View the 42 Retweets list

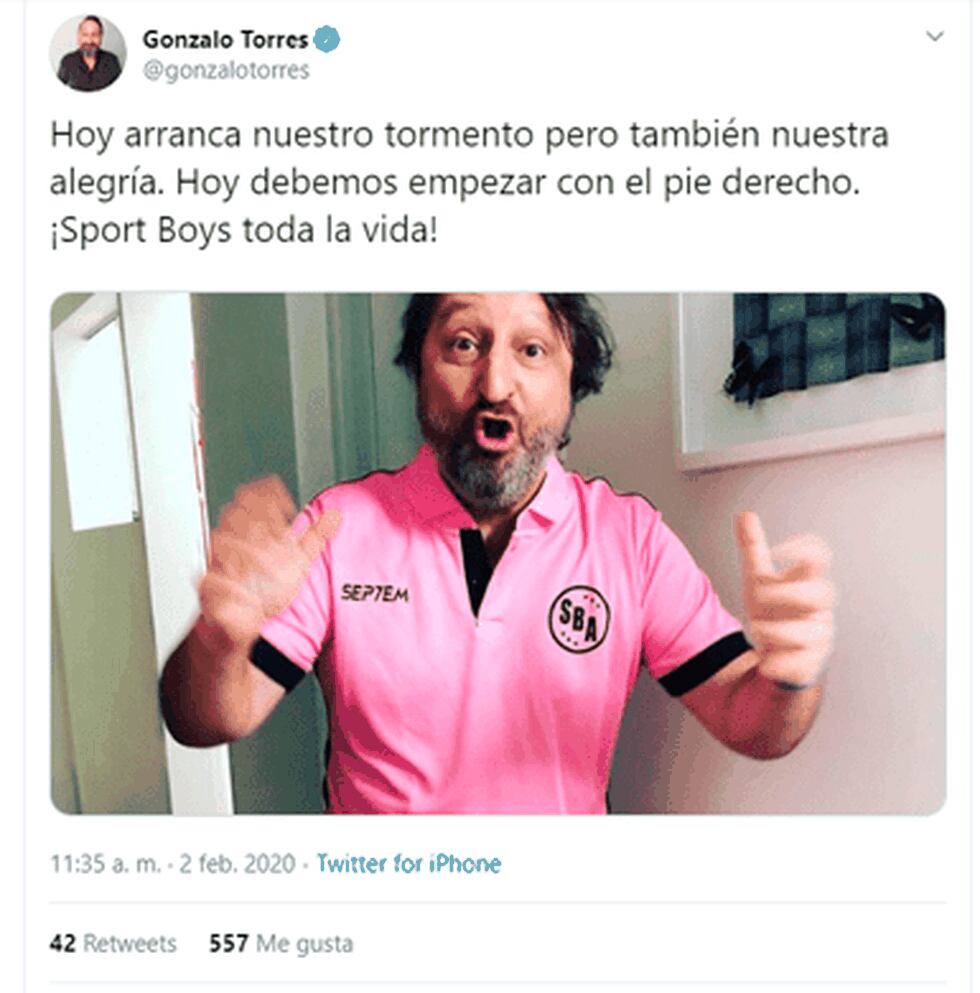(x=113, y=944)
